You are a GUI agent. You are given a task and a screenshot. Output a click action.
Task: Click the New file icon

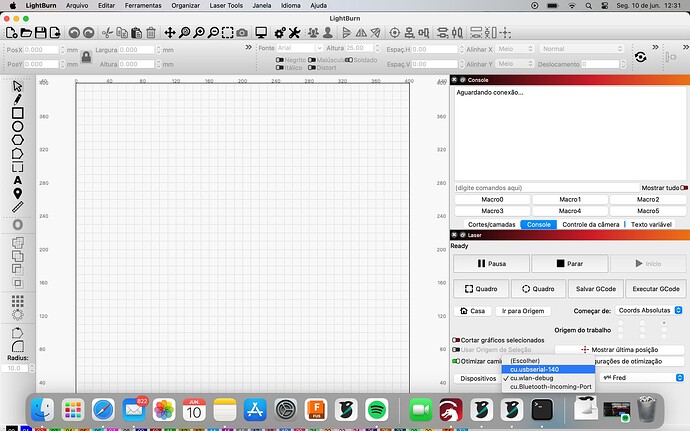point(11,33)
